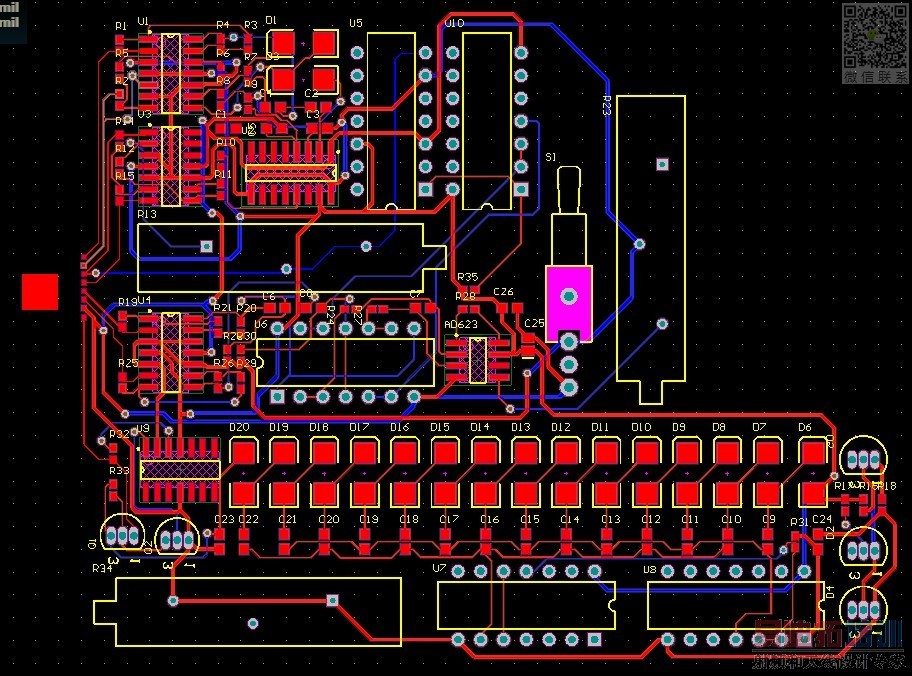
Task: Click the U4 designator label
Action: (144, 300)
